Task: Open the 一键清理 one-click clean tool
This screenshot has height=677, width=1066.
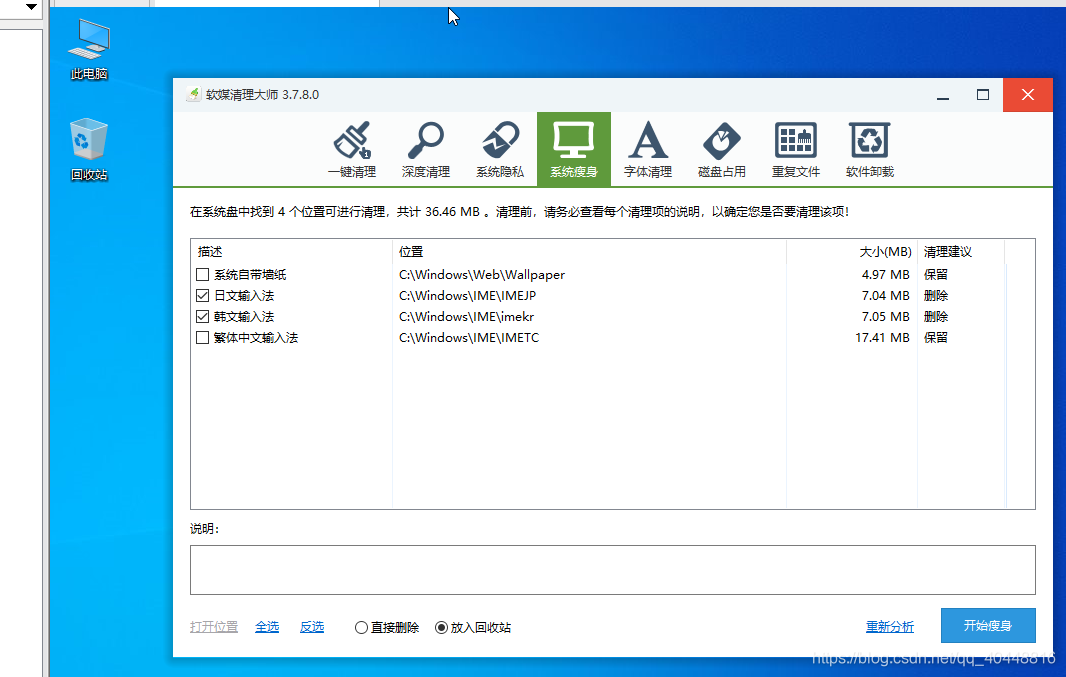Action: [351, 150]
